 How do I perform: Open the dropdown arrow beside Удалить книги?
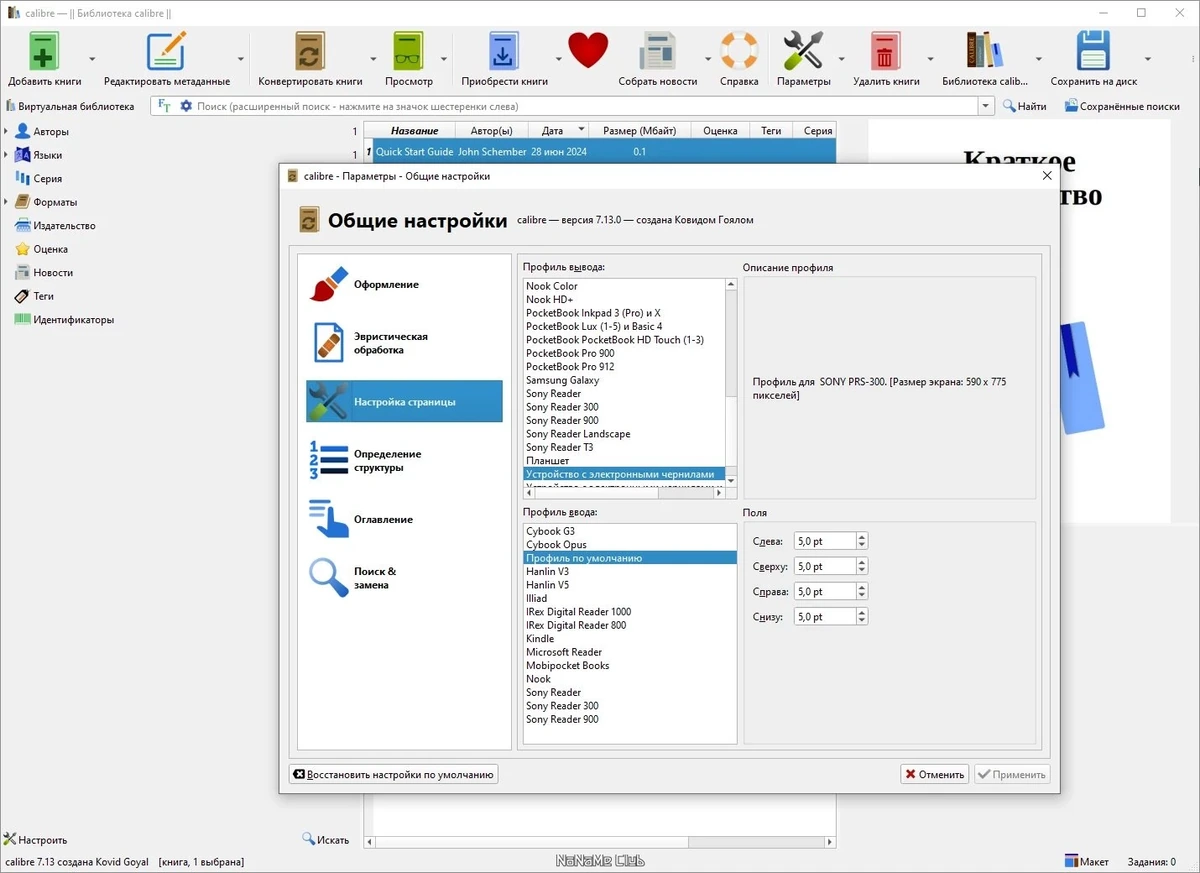tap(930, 59)
